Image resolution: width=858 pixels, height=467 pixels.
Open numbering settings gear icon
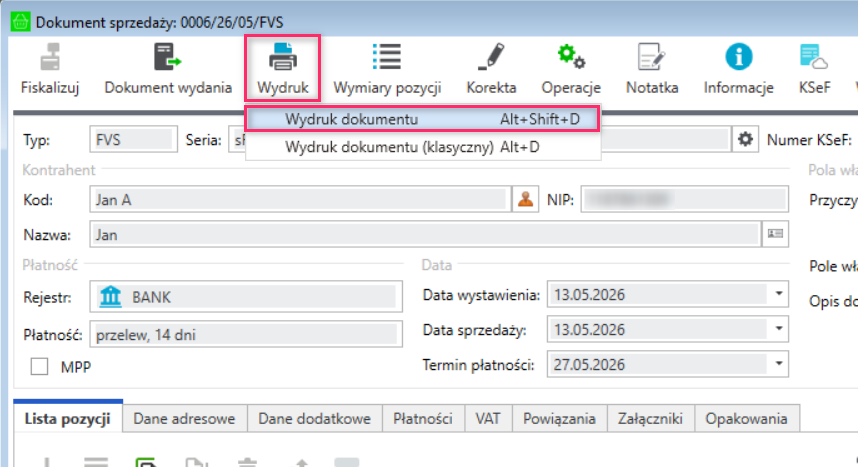pyautogui.click(x=745, y=139)
